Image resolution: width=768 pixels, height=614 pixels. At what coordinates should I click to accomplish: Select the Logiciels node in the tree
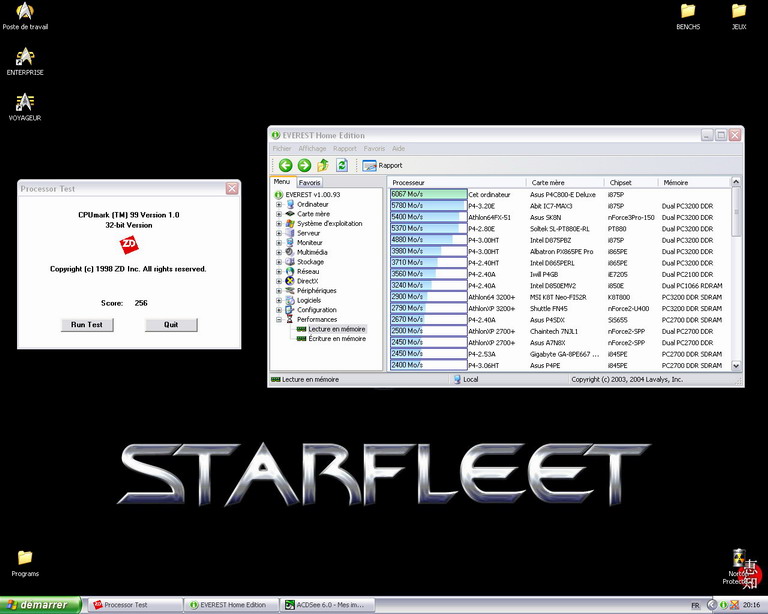(309, 300)
